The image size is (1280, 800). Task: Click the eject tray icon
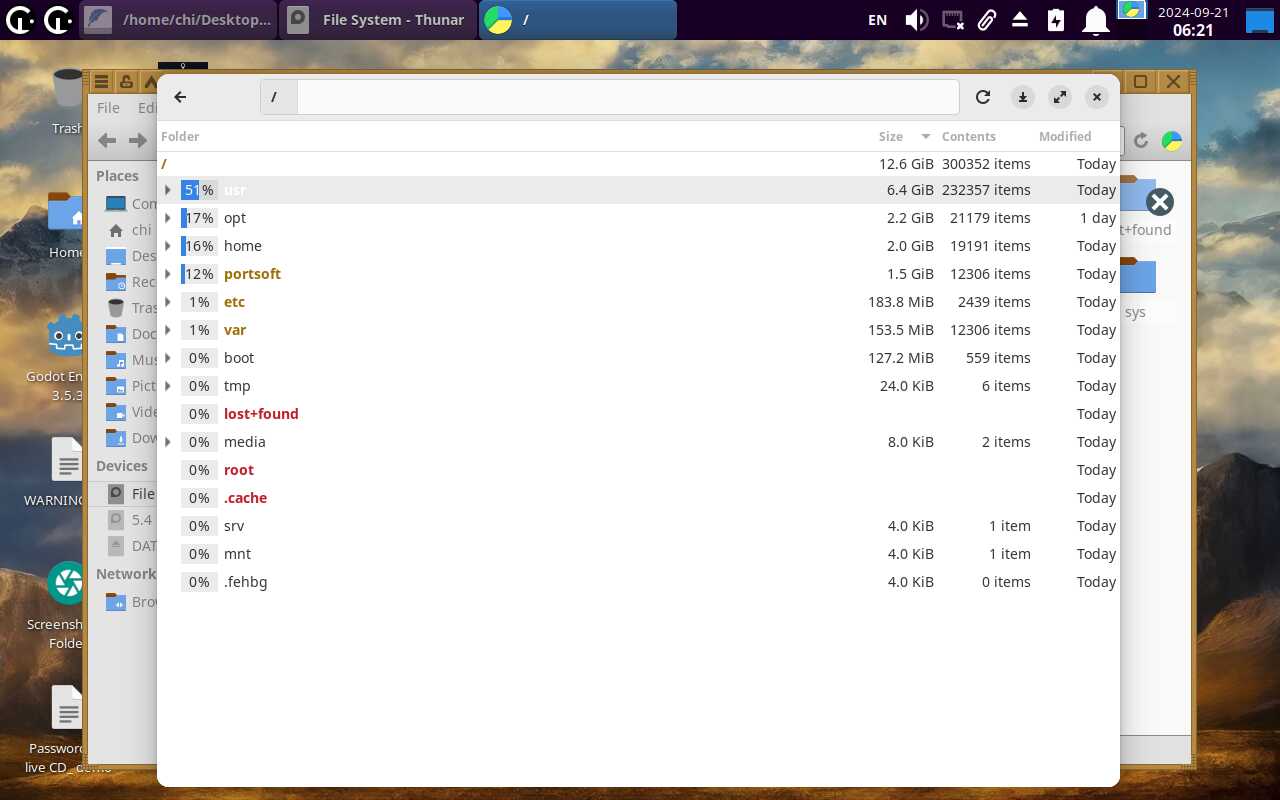[x=1020, y=20]
